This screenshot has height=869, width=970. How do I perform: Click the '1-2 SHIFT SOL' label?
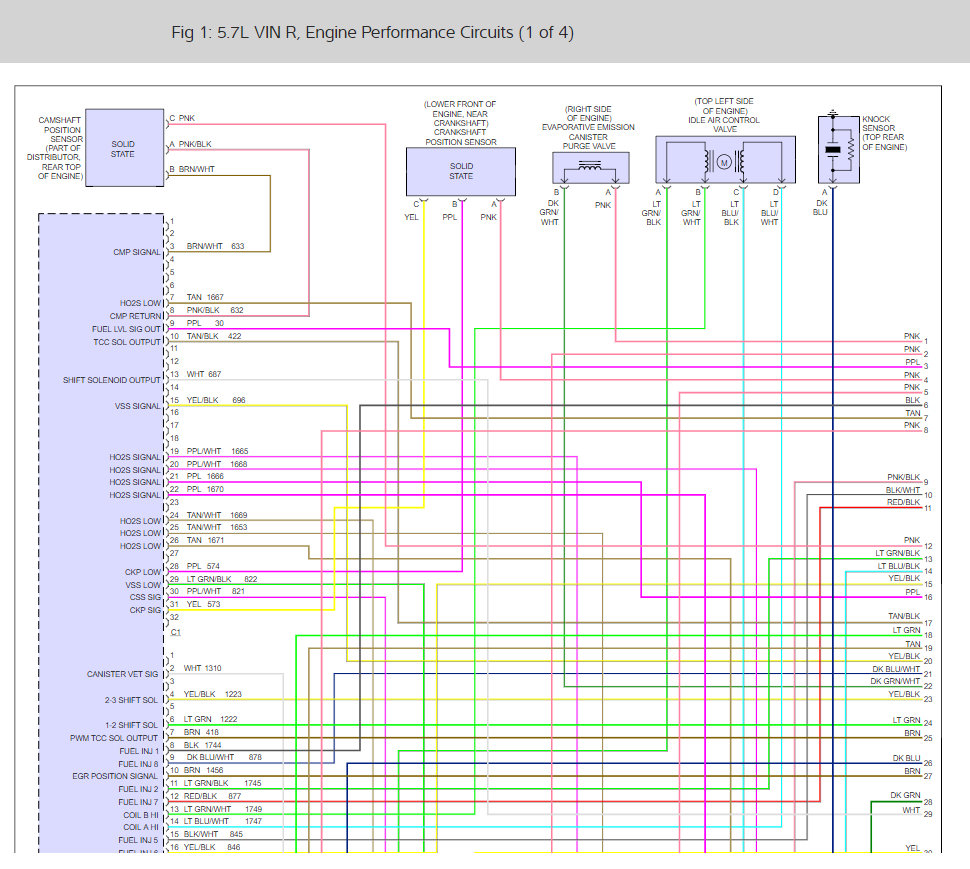(x=131, y=726)
